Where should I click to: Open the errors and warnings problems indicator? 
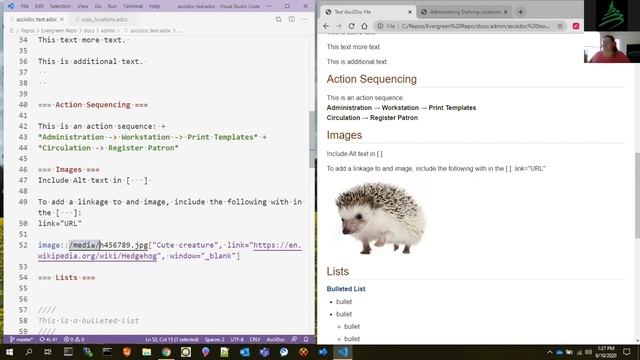(x=74, y=340)
